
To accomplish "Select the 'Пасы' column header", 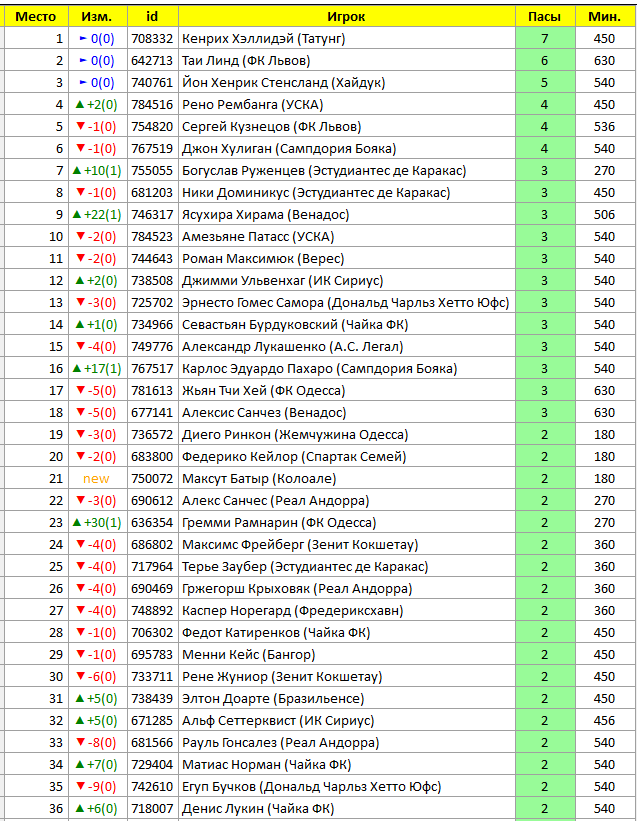I will 544,17.
